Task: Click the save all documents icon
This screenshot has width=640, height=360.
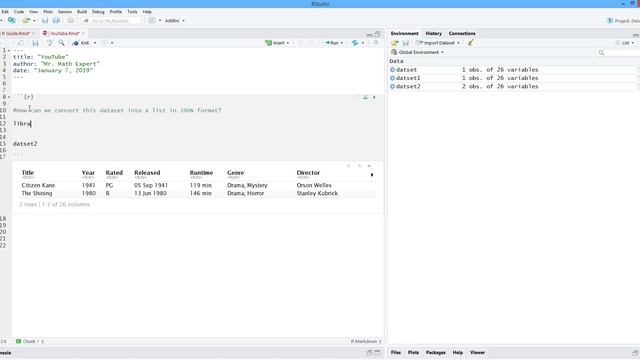Action: point(56,20)
